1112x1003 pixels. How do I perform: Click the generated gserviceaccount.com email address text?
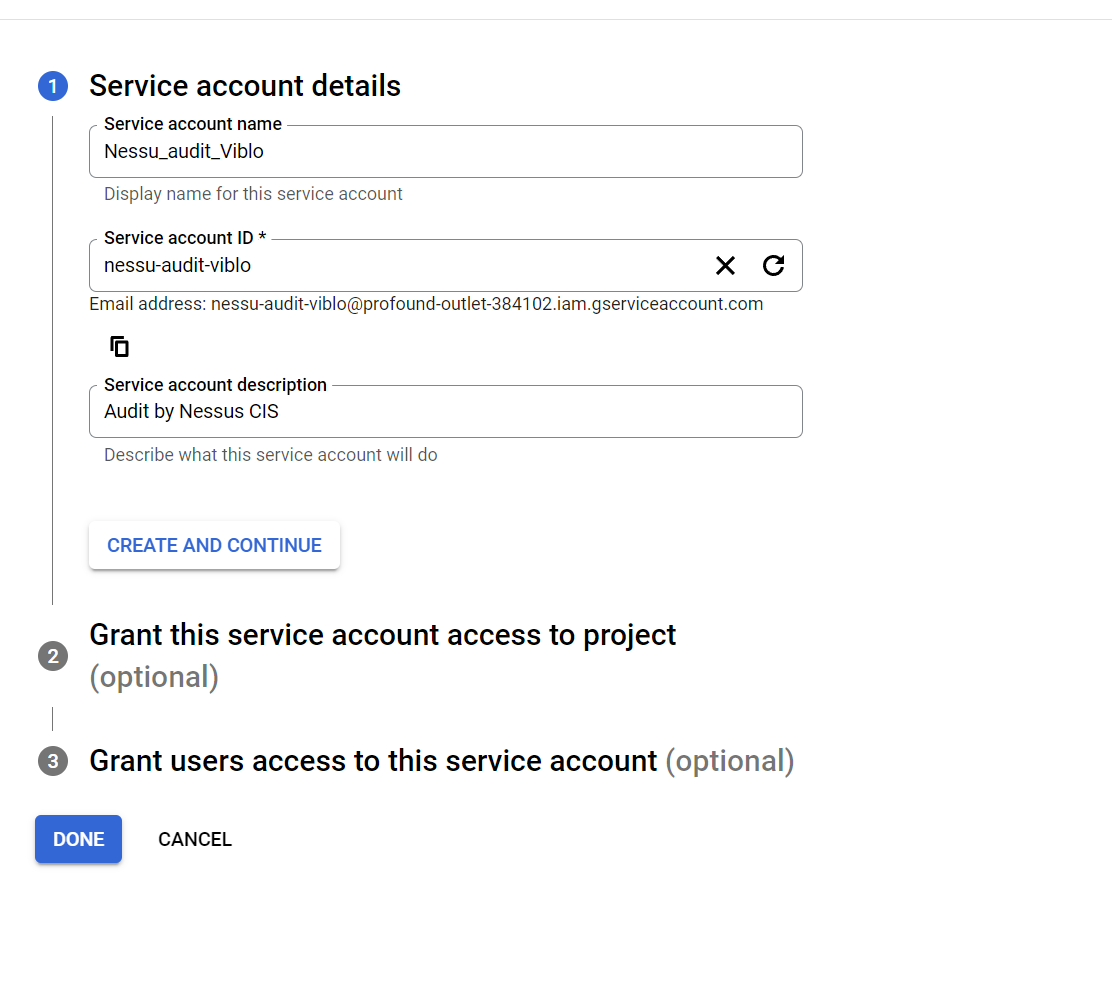[x=486, y=304]
